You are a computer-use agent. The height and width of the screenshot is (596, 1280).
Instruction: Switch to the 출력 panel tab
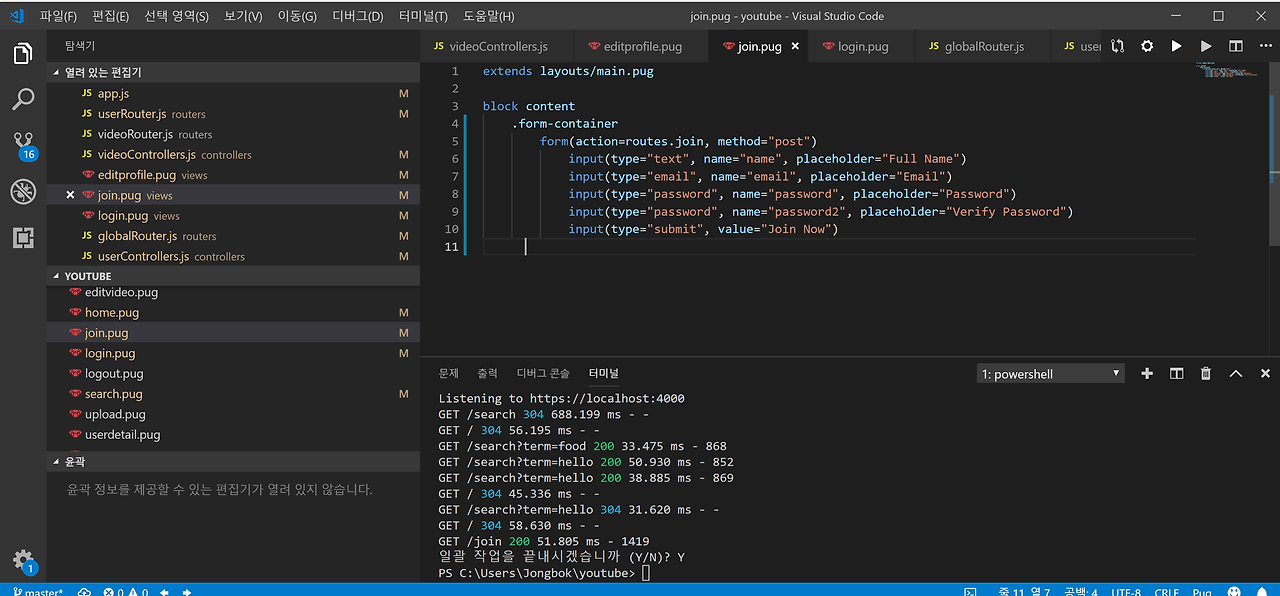pyautogui.click(x=487, y=373)
